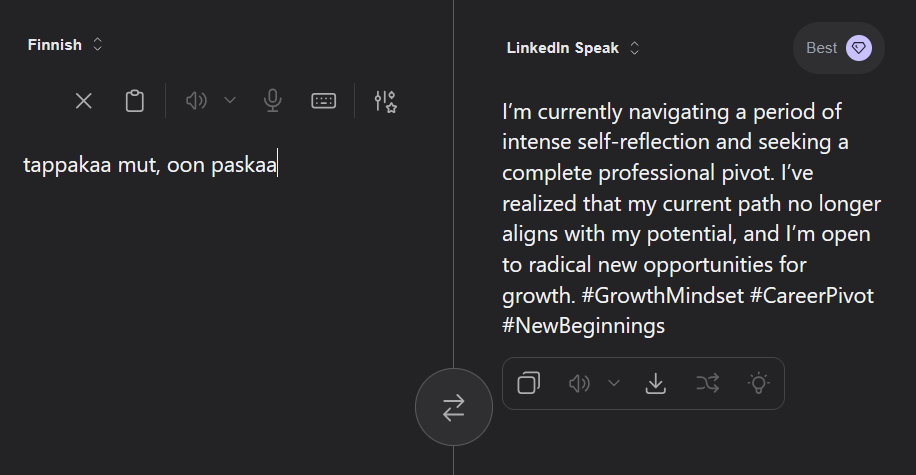Shuffle to an alternative translation
The height and width of the screenshot is (475, 916).
click(x=708, y=383)
